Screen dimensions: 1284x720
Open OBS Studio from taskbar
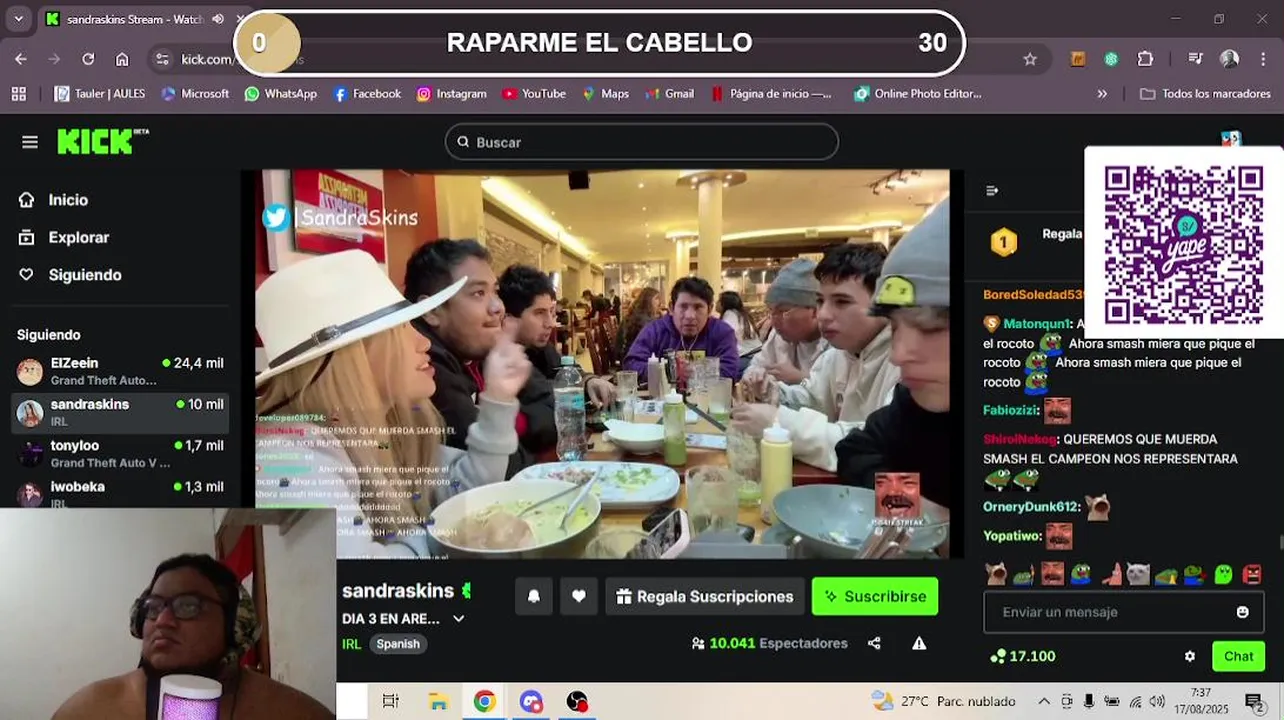click(577, 701)
